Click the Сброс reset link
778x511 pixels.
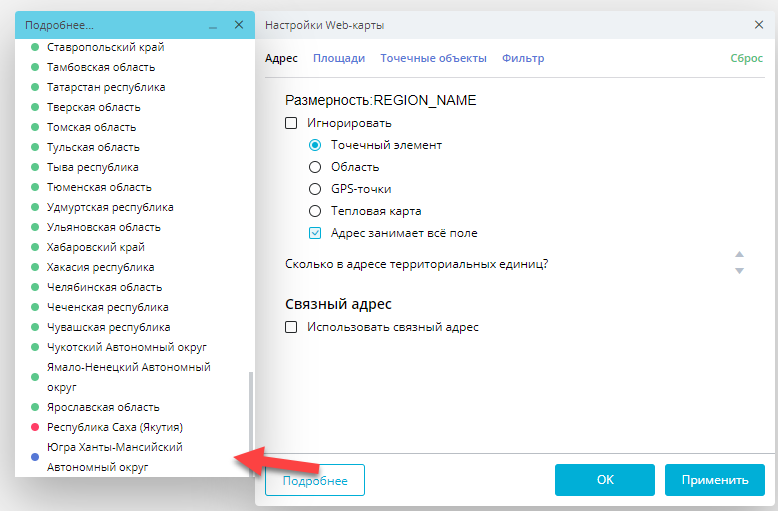click(747, 58)
